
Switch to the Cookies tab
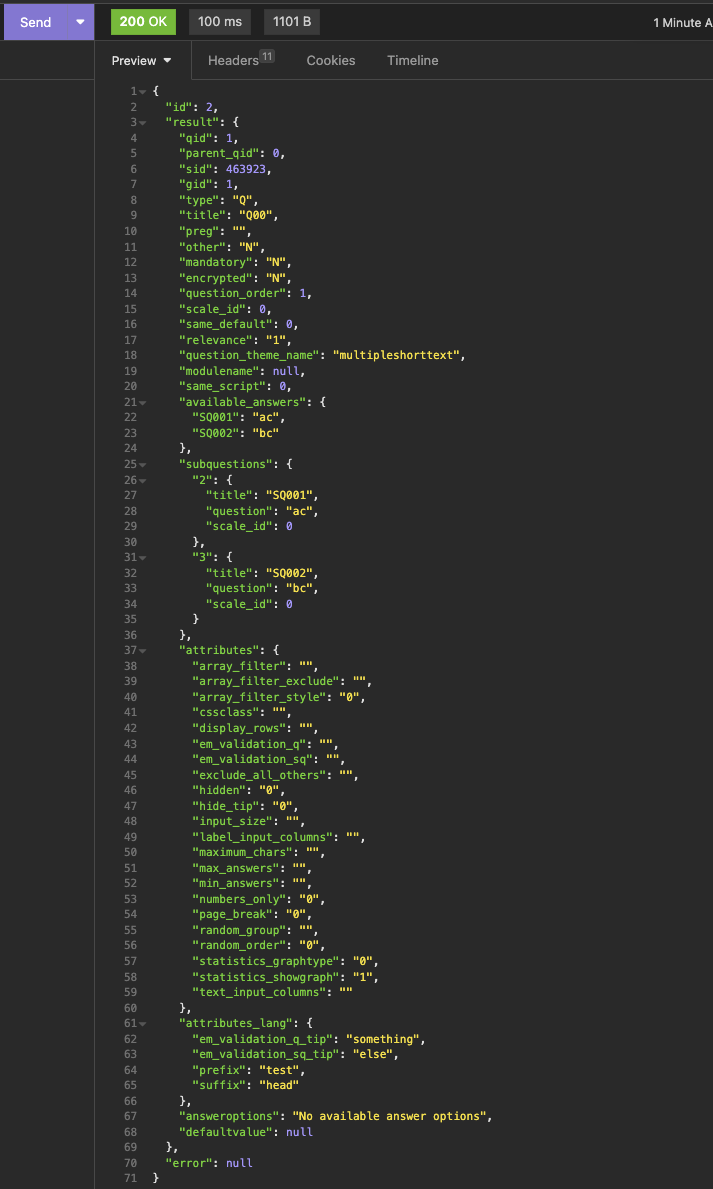click(331, 61)
